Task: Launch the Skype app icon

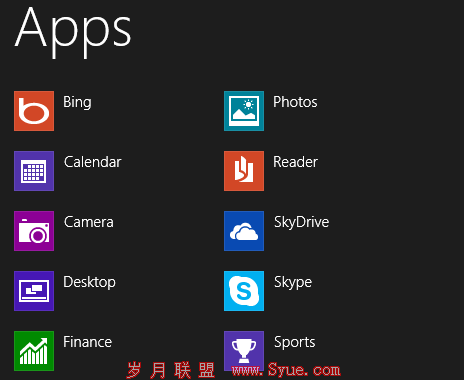Action: click(244, 291)
